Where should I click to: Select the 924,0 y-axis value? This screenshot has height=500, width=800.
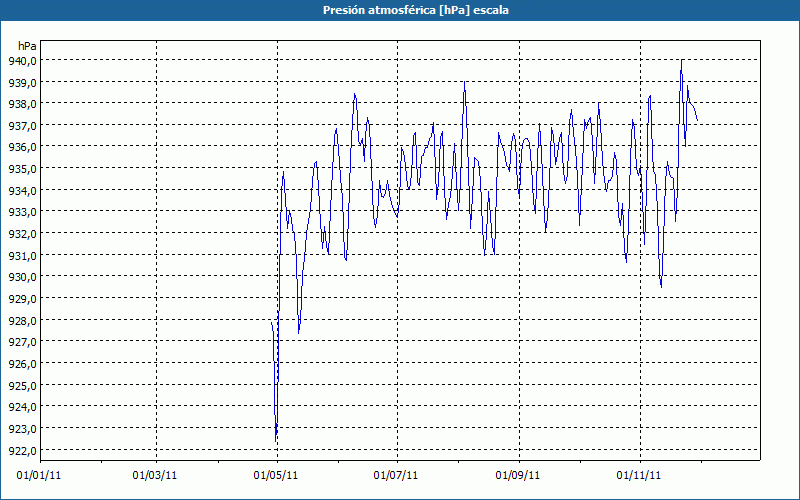(22, 407)
